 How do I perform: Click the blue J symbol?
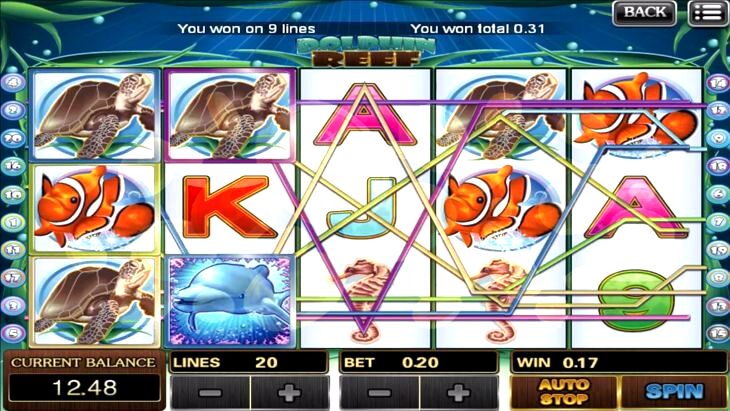point(363,208)
